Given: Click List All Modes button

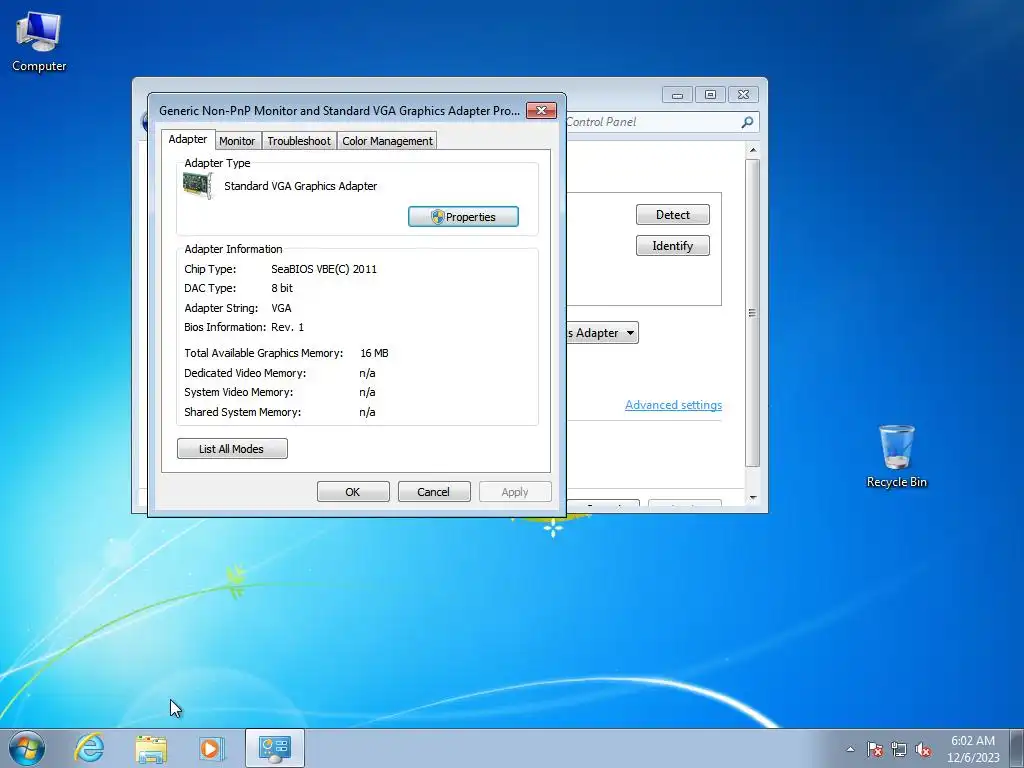Looking at the screenshot, I should tap(232, 449).
